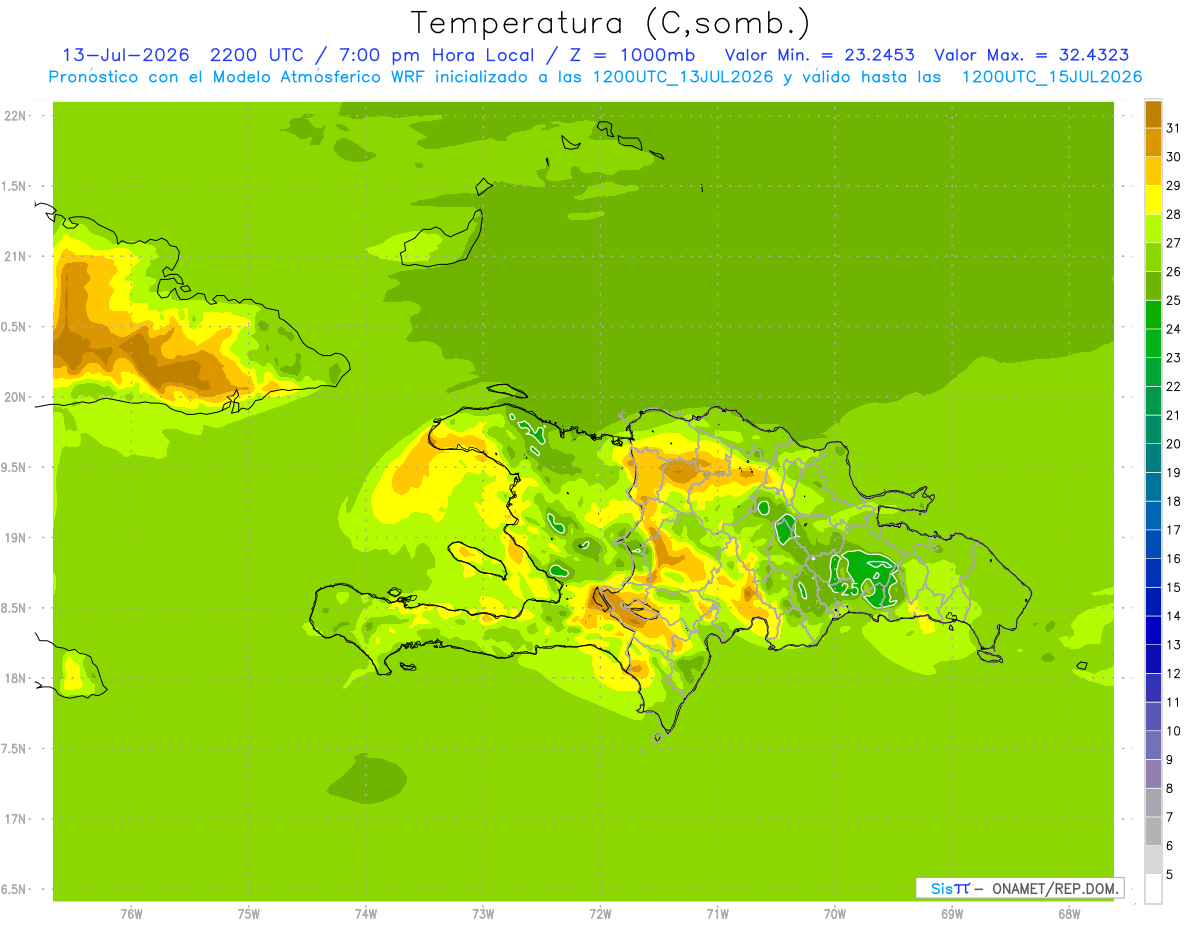Click legend swatch between 11 and 12
The height and width of the screenshot is (927, 1200).
coord(1153,688)
